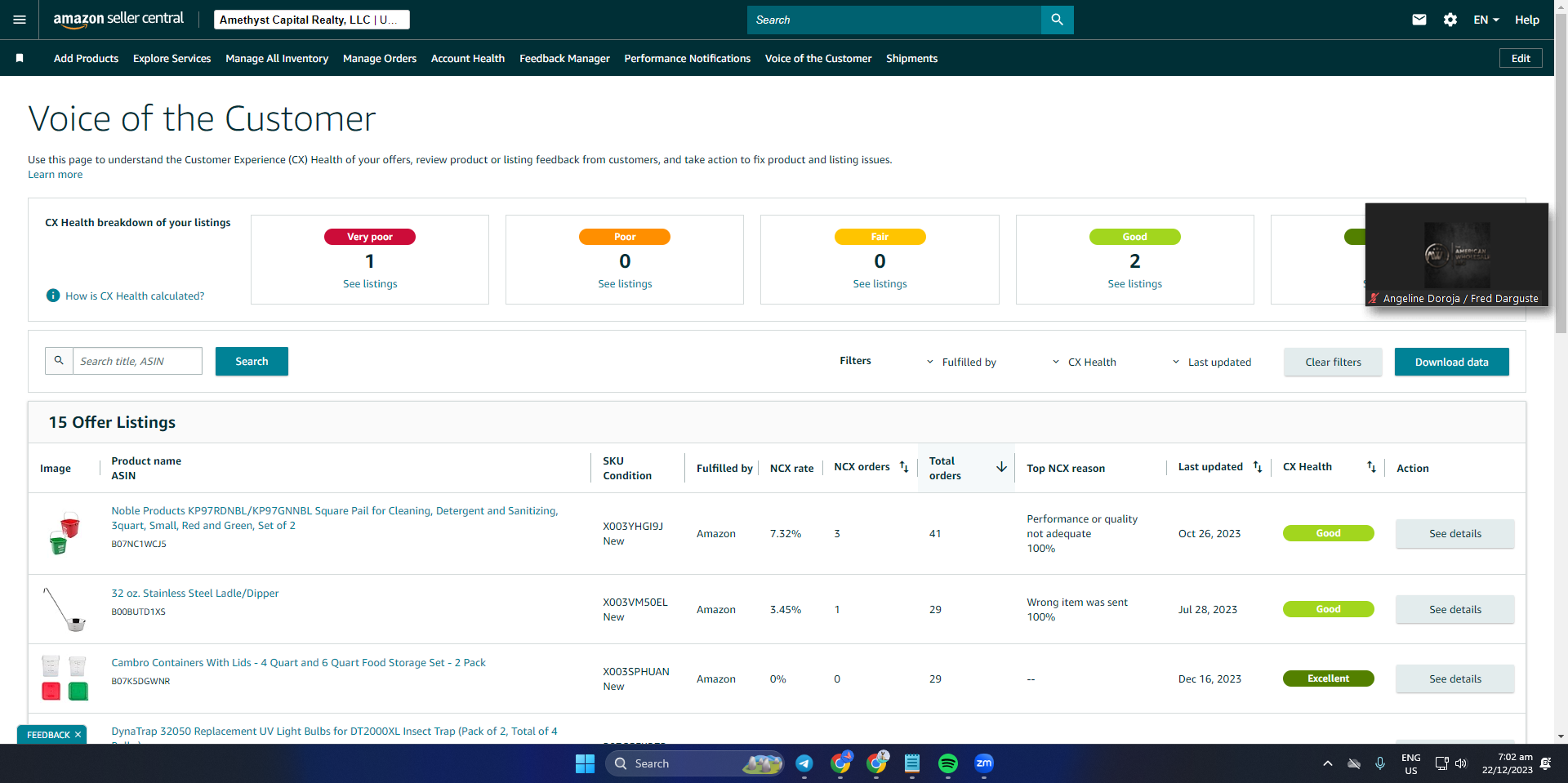The image size is (1568, 783).
Task: Open Telegram from the taskbar
Action: click(x=804, y=763)
